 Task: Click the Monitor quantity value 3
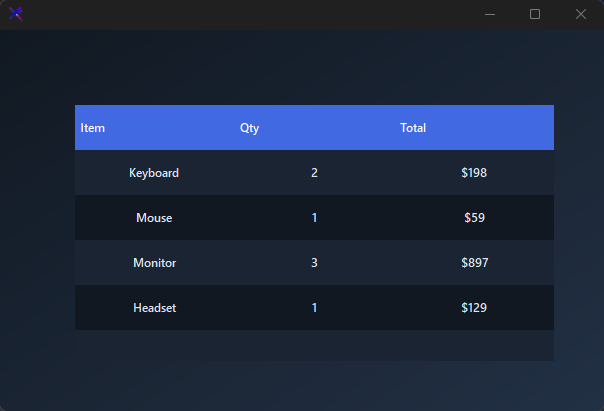click(x=314, y=263)
